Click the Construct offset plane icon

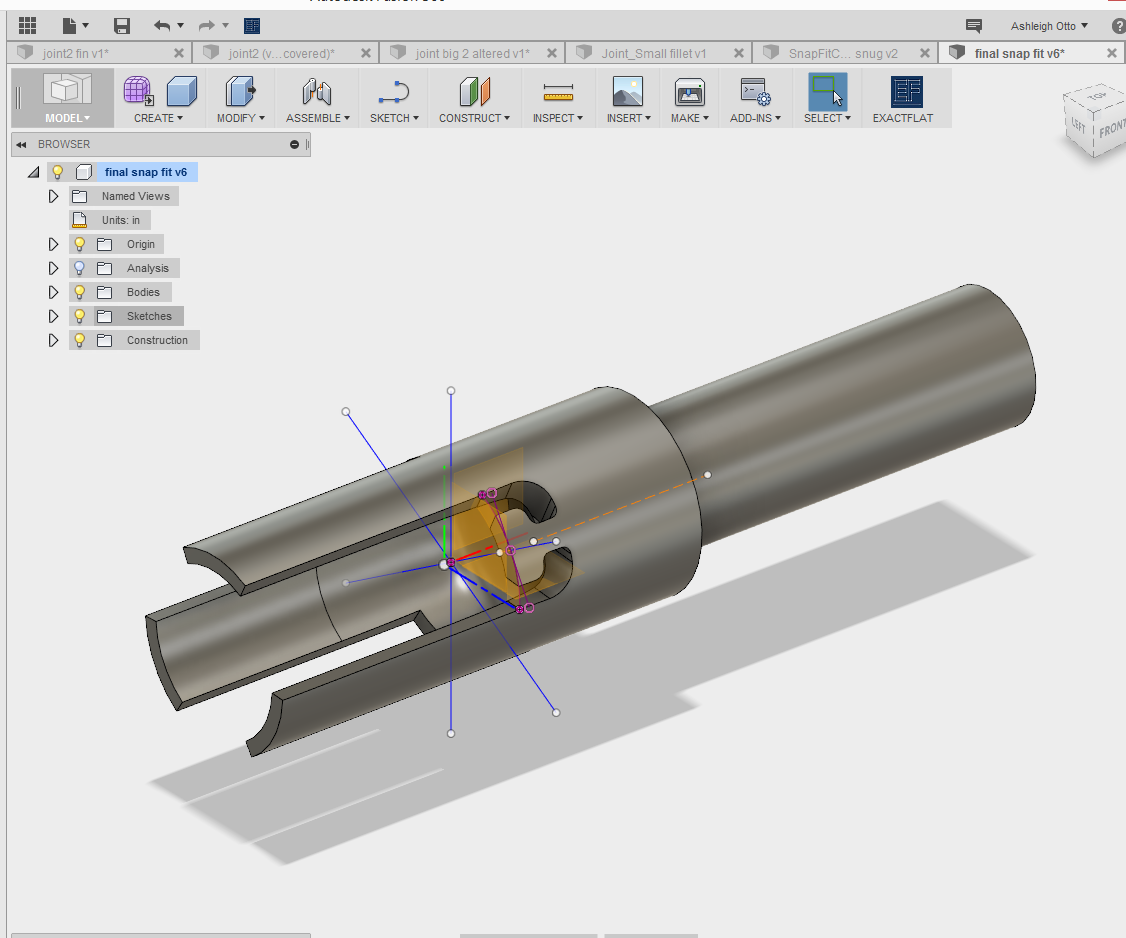[474, 91]
